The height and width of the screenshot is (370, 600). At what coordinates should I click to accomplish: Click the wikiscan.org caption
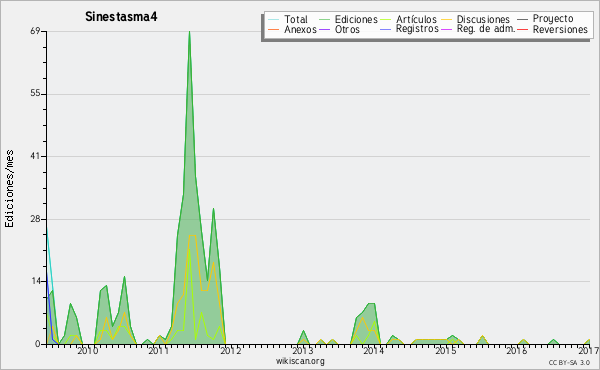click(x=300, y=361)
